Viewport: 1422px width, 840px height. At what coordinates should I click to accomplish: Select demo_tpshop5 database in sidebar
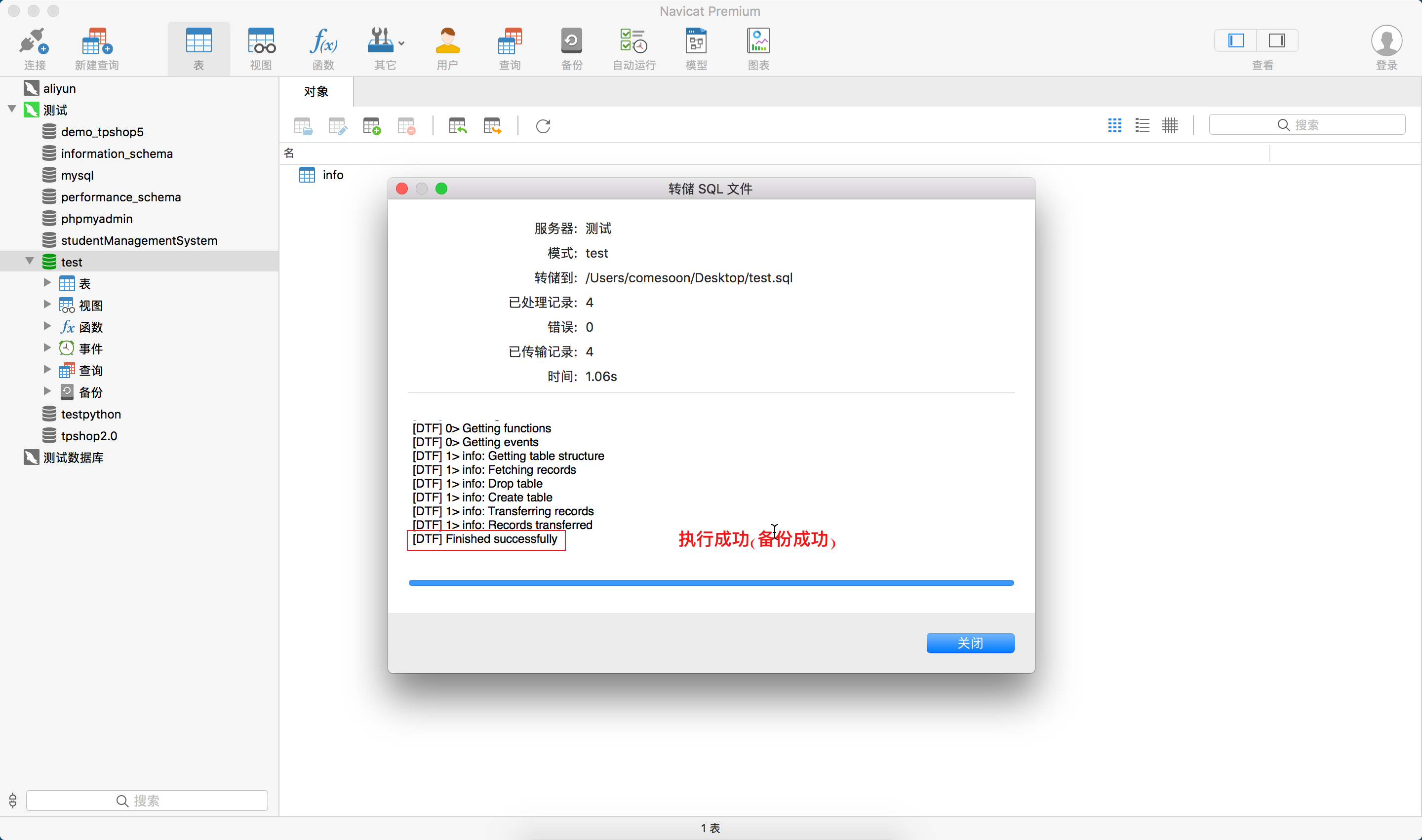[x=102, y=132]
